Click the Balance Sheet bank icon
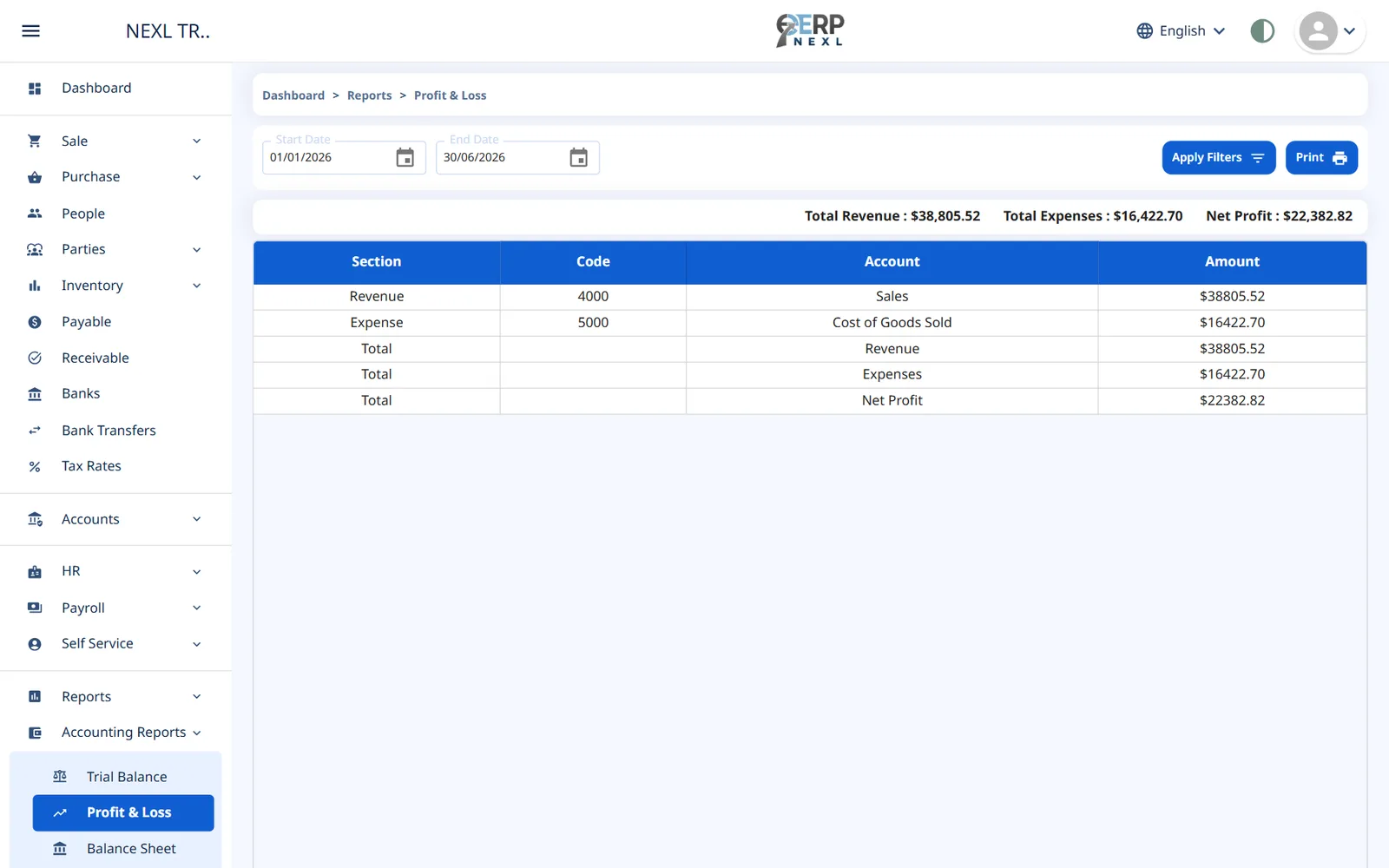 pos(60,848)
